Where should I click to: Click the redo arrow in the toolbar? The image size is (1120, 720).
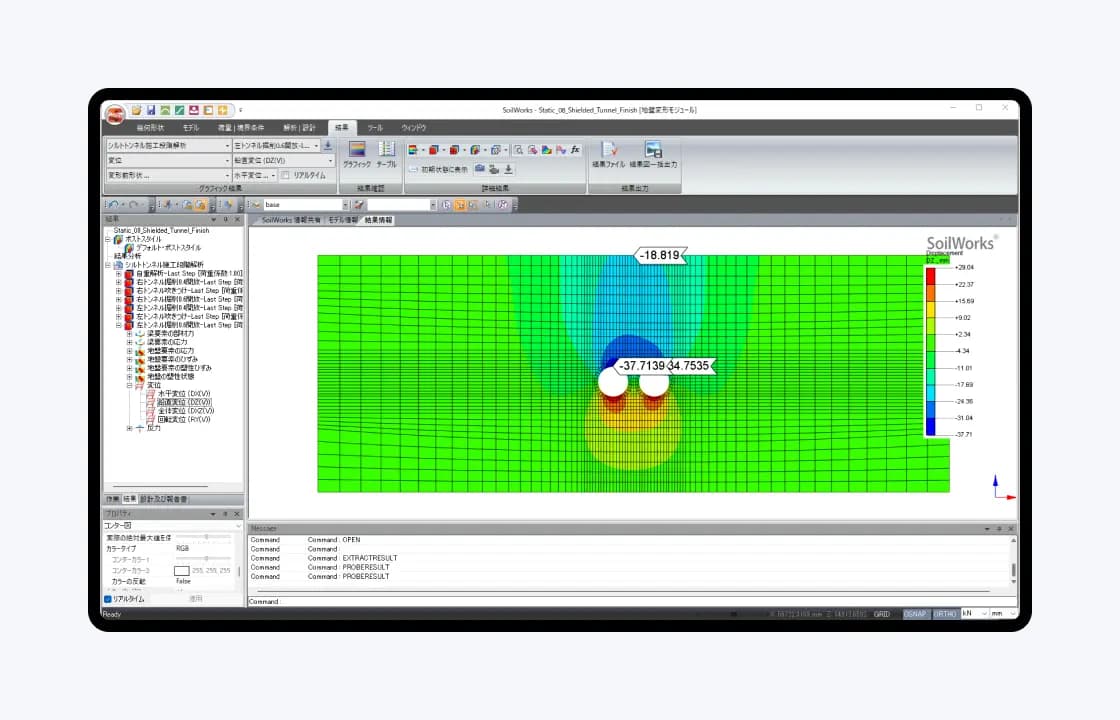tap(134, 205)
